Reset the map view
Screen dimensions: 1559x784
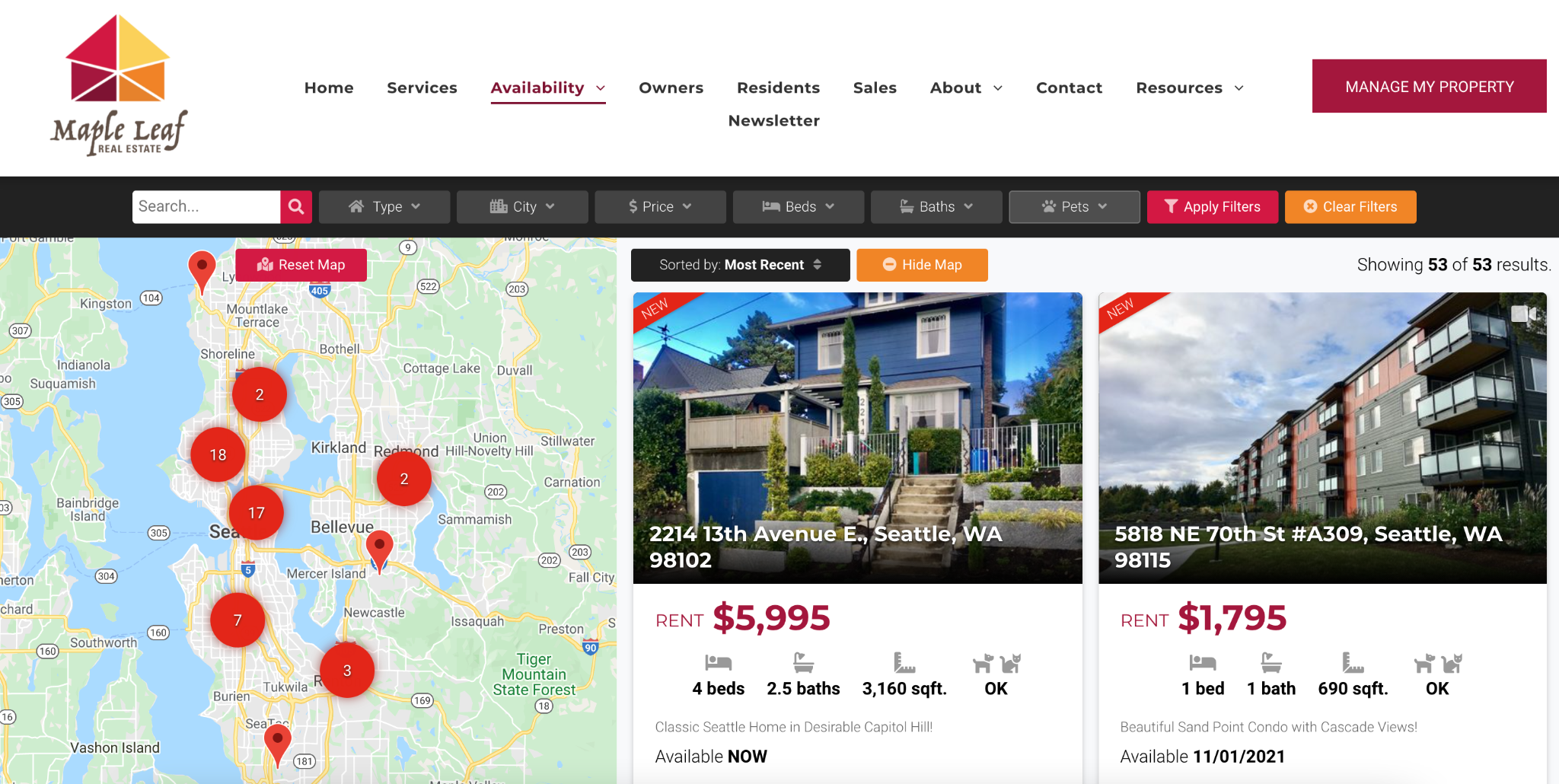pos(301,265)
